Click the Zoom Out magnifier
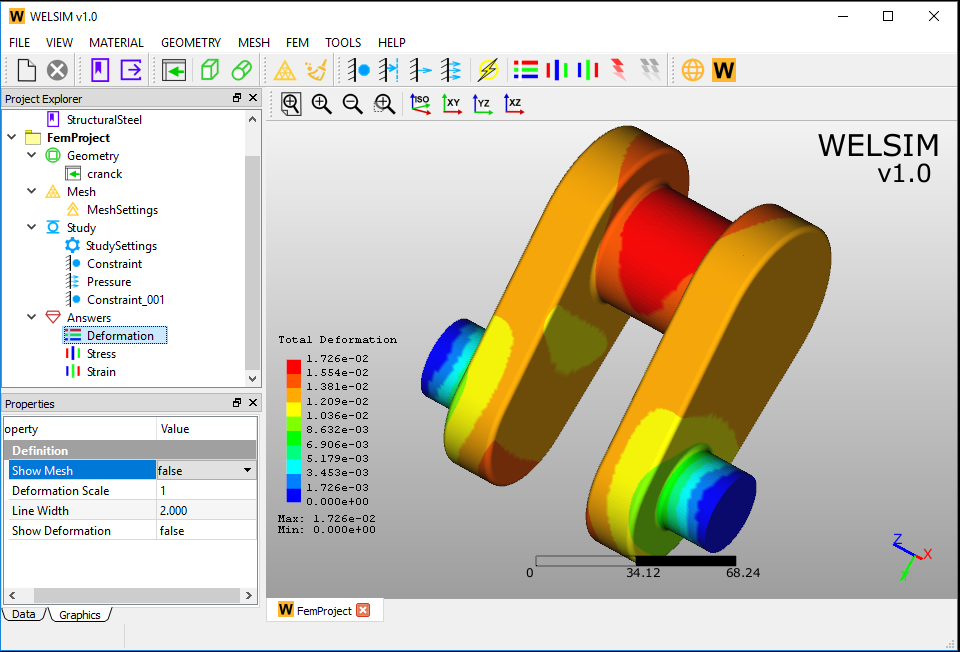The width and height of the screenshot is (960, 652). point(352,103)
